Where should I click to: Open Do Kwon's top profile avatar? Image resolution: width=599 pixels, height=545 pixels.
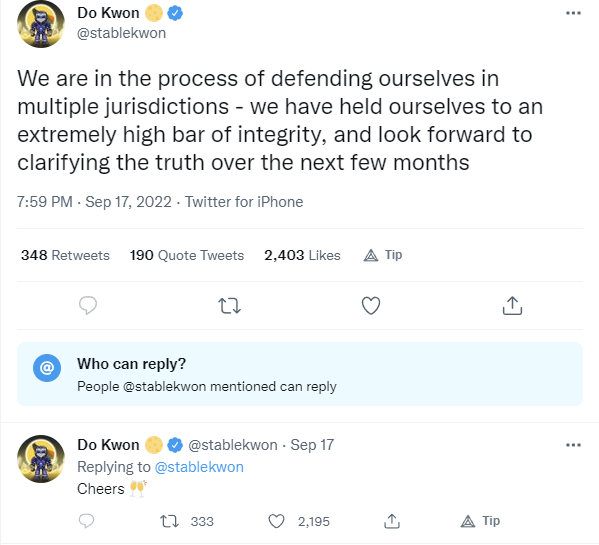pos(41,24)
